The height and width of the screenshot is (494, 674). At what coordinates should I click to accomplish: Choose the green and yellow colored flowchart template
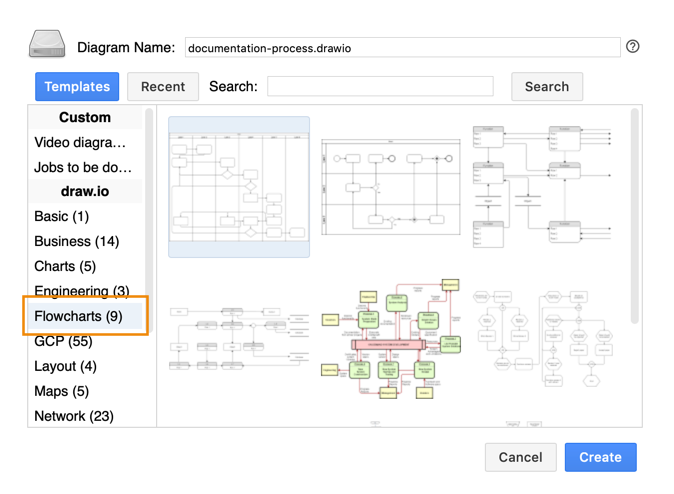(x=391, y=338)
